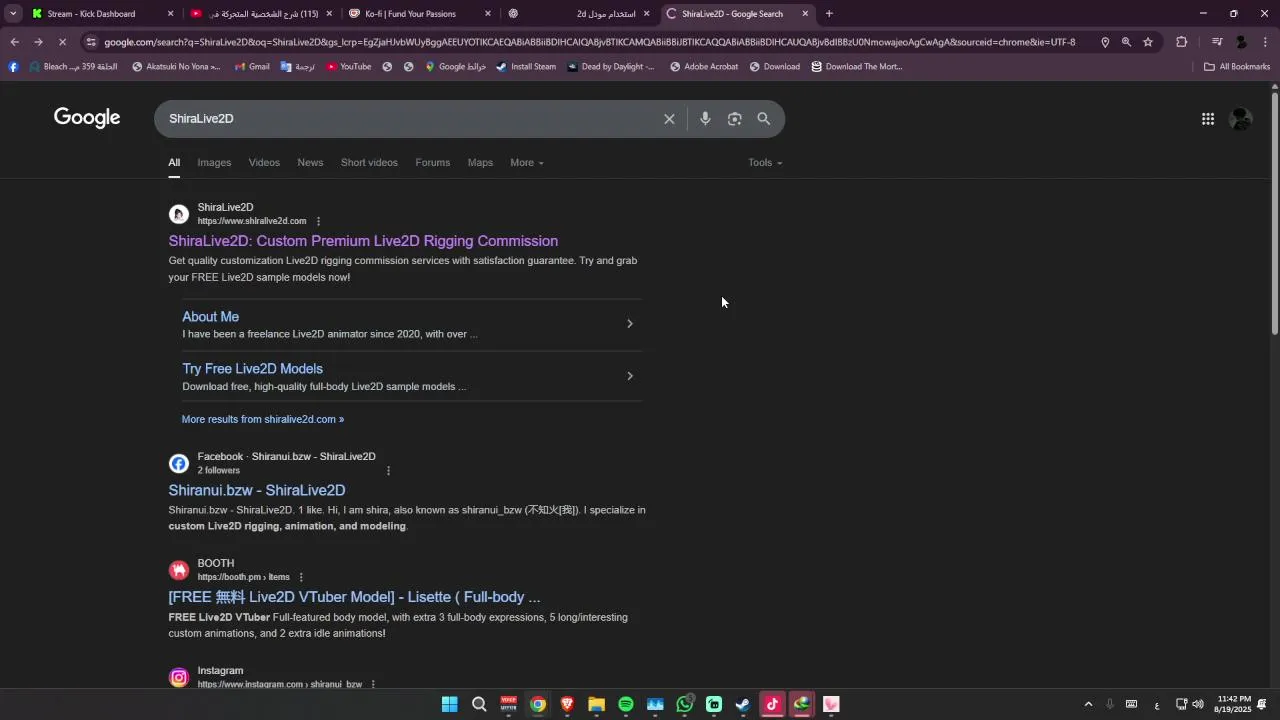Screen dimensions: 1280x720
Task: Click the magnifier search submit icon
Action: click(x=764, y=119)
